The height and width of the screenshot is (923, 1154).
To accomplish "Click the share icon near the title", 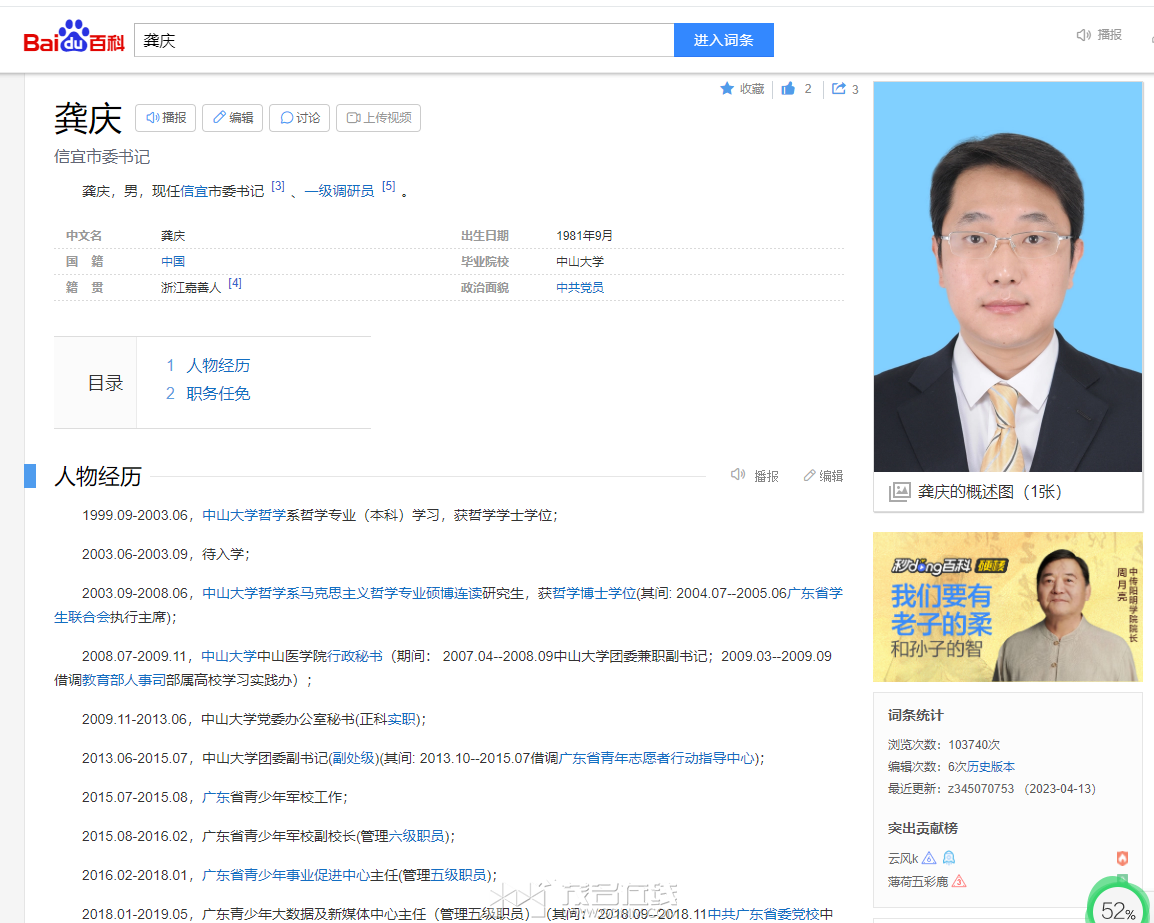I will [839, 89].
